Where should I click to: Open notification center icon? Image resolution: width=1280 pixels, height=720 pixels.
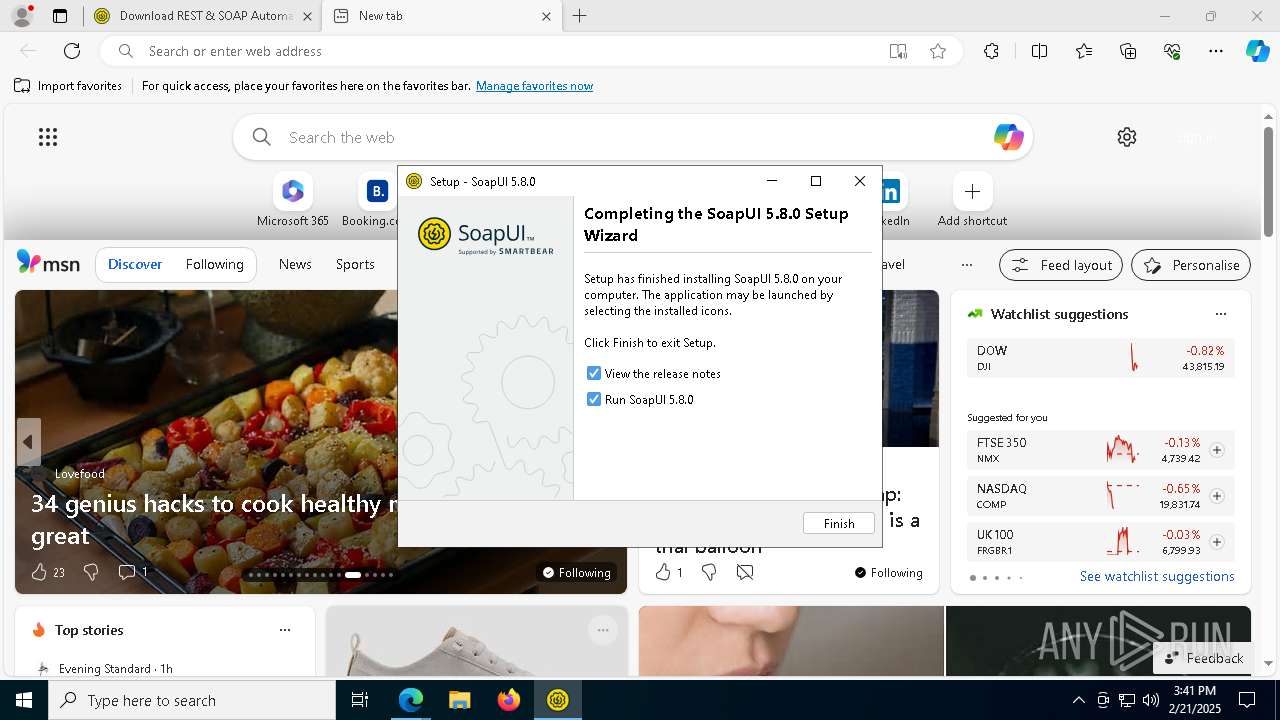pyautogui.click(x=1247, y=700)
